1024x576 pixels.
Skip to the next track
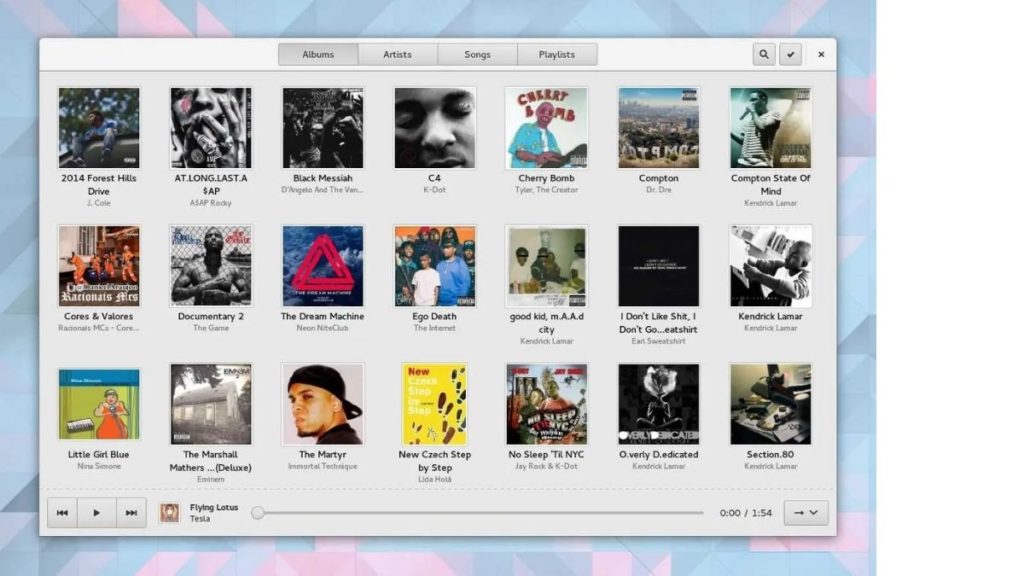tap(131, 513)
